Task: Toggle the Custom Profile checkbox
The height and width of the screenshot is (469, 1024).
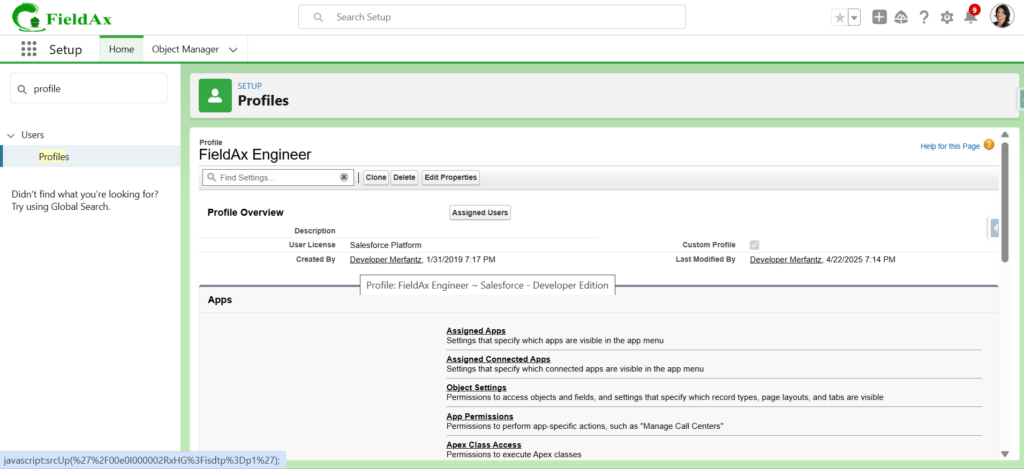Action: pyautogui.click(x=754, y=245)
